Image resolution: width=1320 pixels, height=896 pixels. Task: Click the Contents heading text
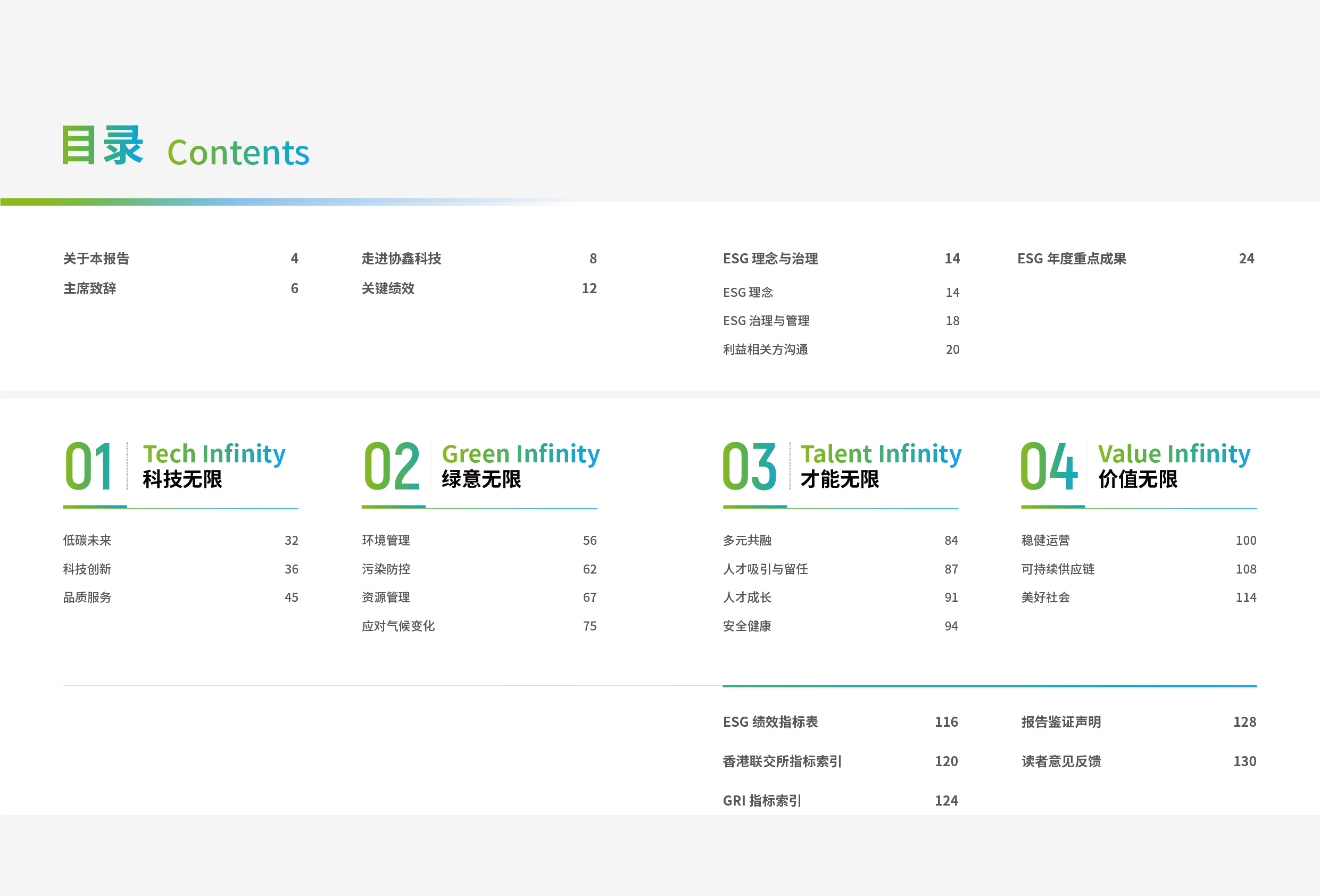pyautogui.click(x=238, y=153)
